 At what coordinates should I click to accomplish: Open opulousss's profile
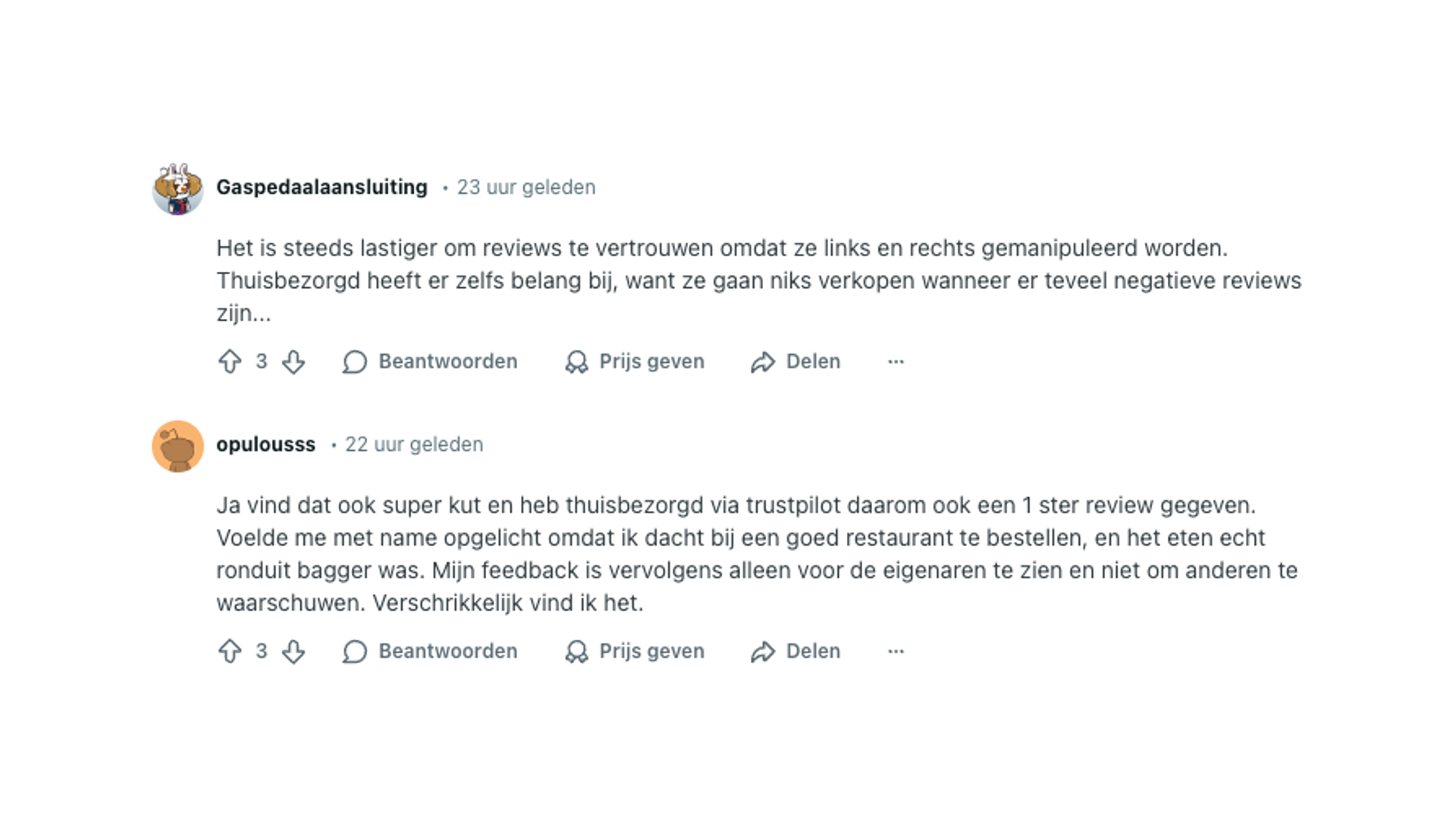(x=266, y=445)
